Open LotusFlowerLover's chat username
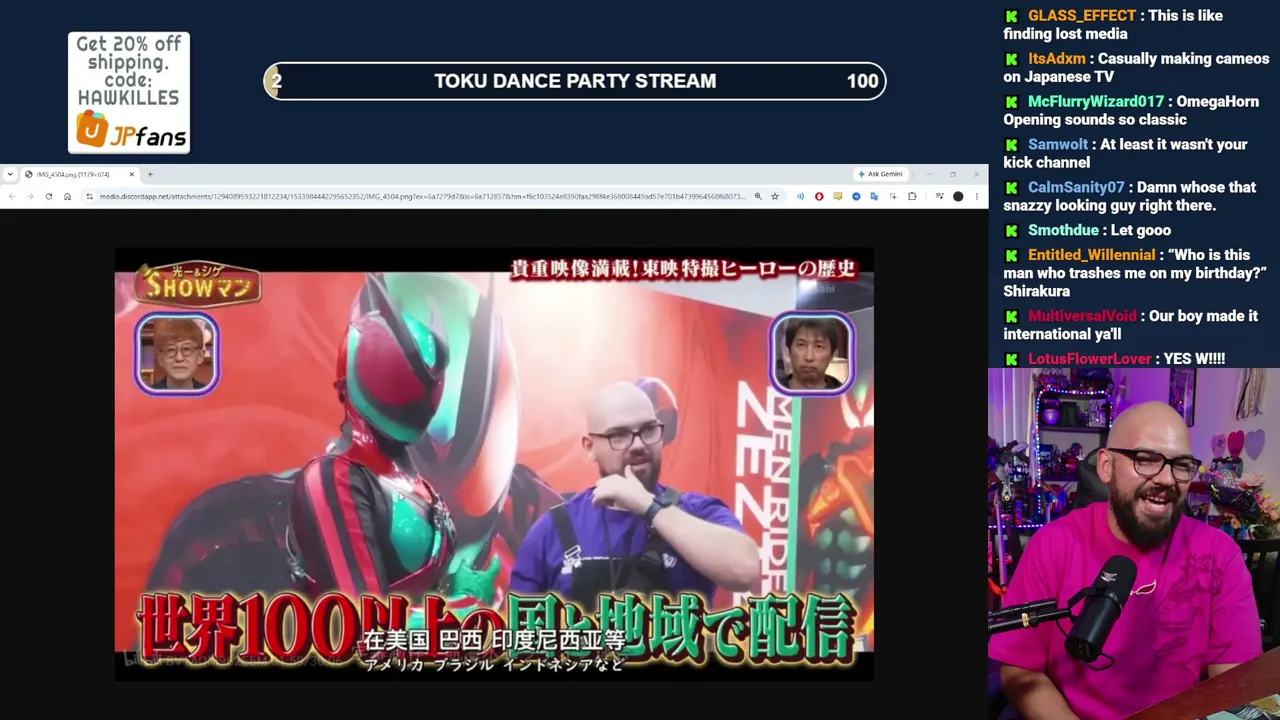The height and width of the screenshot is (720, 1280). point(1089,359)
